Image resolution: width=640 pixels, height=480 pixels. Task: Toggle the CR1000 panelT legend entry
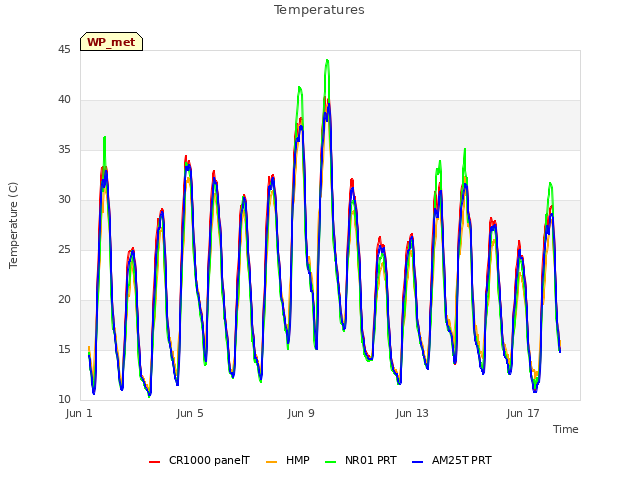(x=209, y=460)
